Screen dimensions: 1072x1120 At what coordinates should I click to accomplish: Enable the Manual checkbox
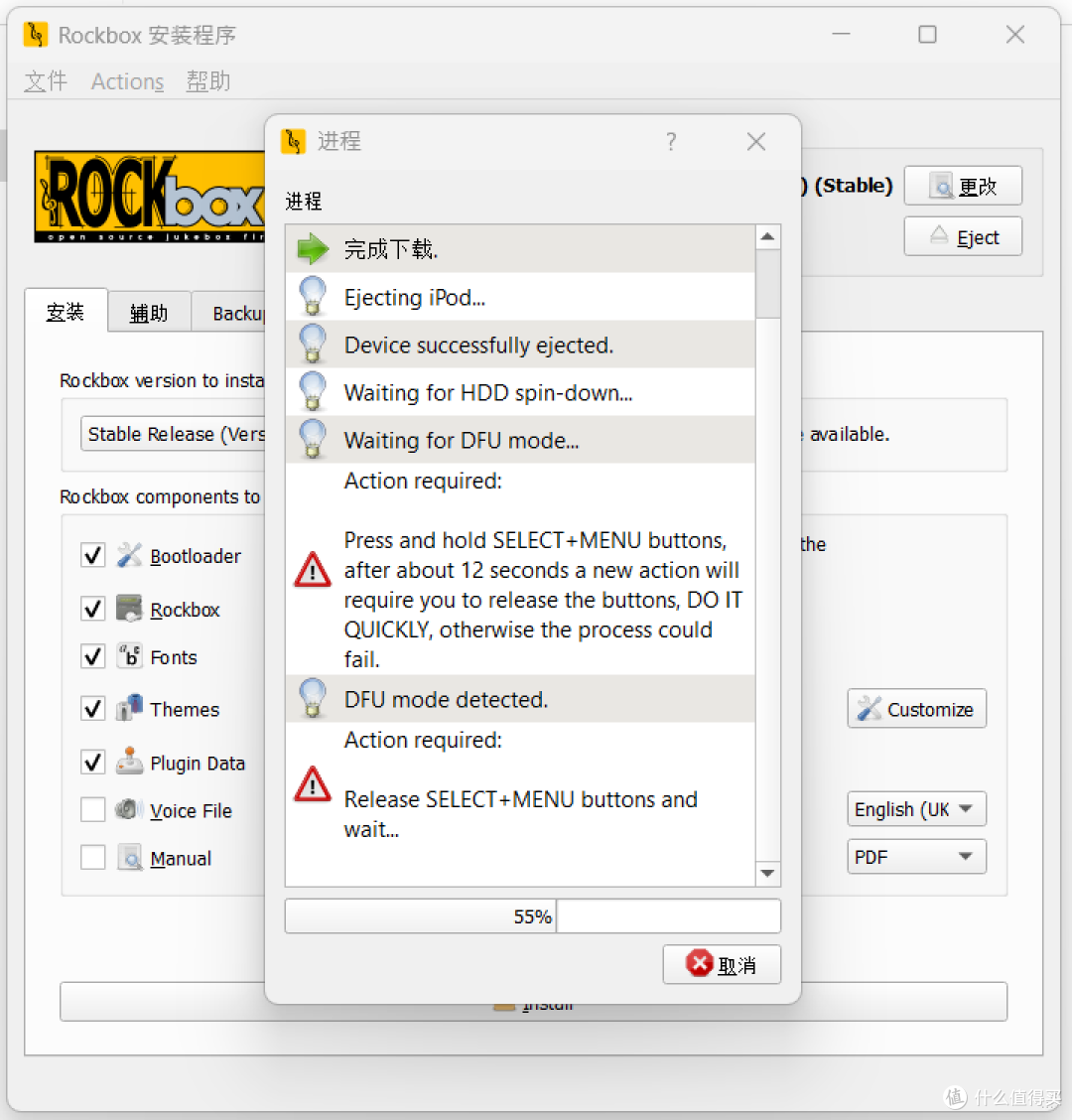point(93,858)
